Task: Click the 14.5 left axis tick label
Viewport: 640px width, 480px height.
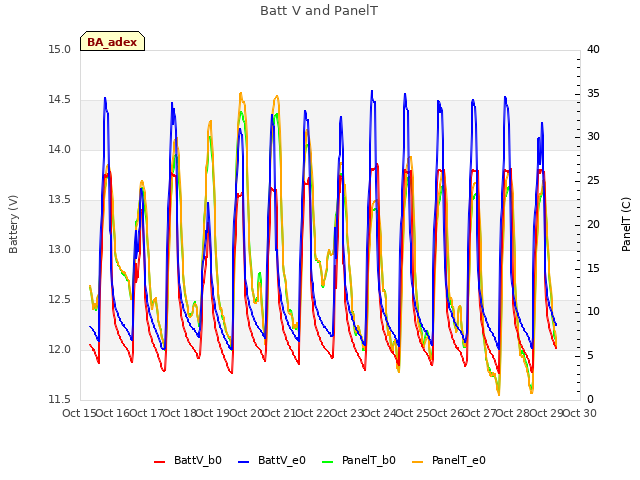Action: [x=60, y=100]
